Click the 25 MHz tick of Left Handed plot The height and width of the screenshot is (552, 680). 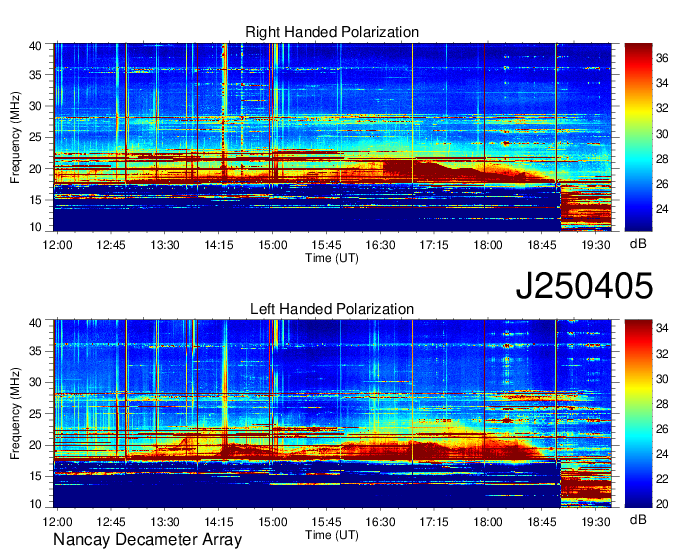click(x=36, y=414)
